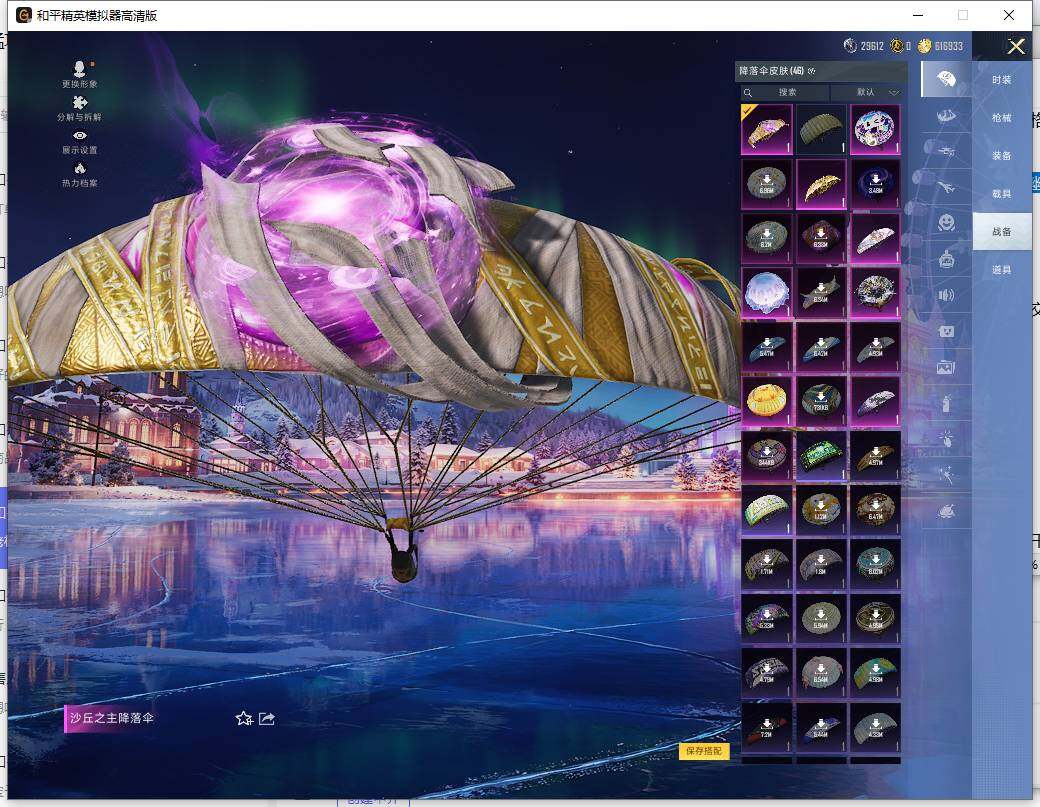Screen dimensions: 1040x807
Task: Select the drone category sidebar icon
Action: click(x=946, y=151)
